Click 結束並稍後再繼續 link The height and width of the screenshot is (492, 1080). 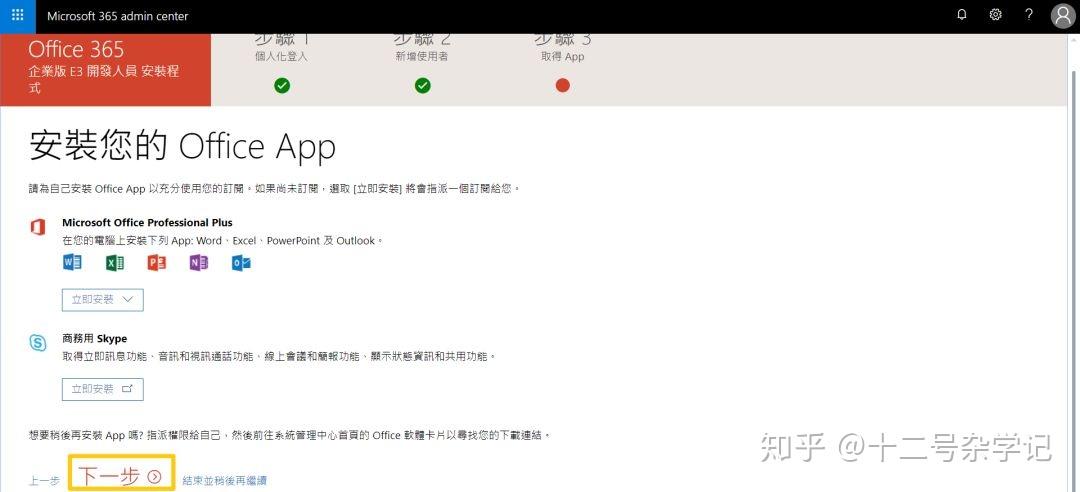(x=225, y=481)
